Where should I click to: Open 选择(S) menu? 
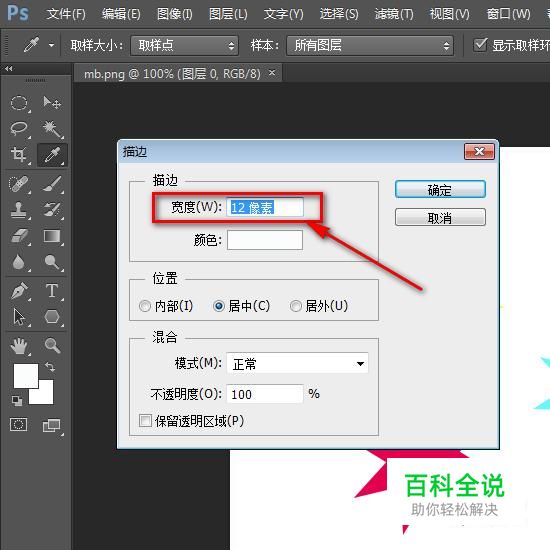point(339,14)
